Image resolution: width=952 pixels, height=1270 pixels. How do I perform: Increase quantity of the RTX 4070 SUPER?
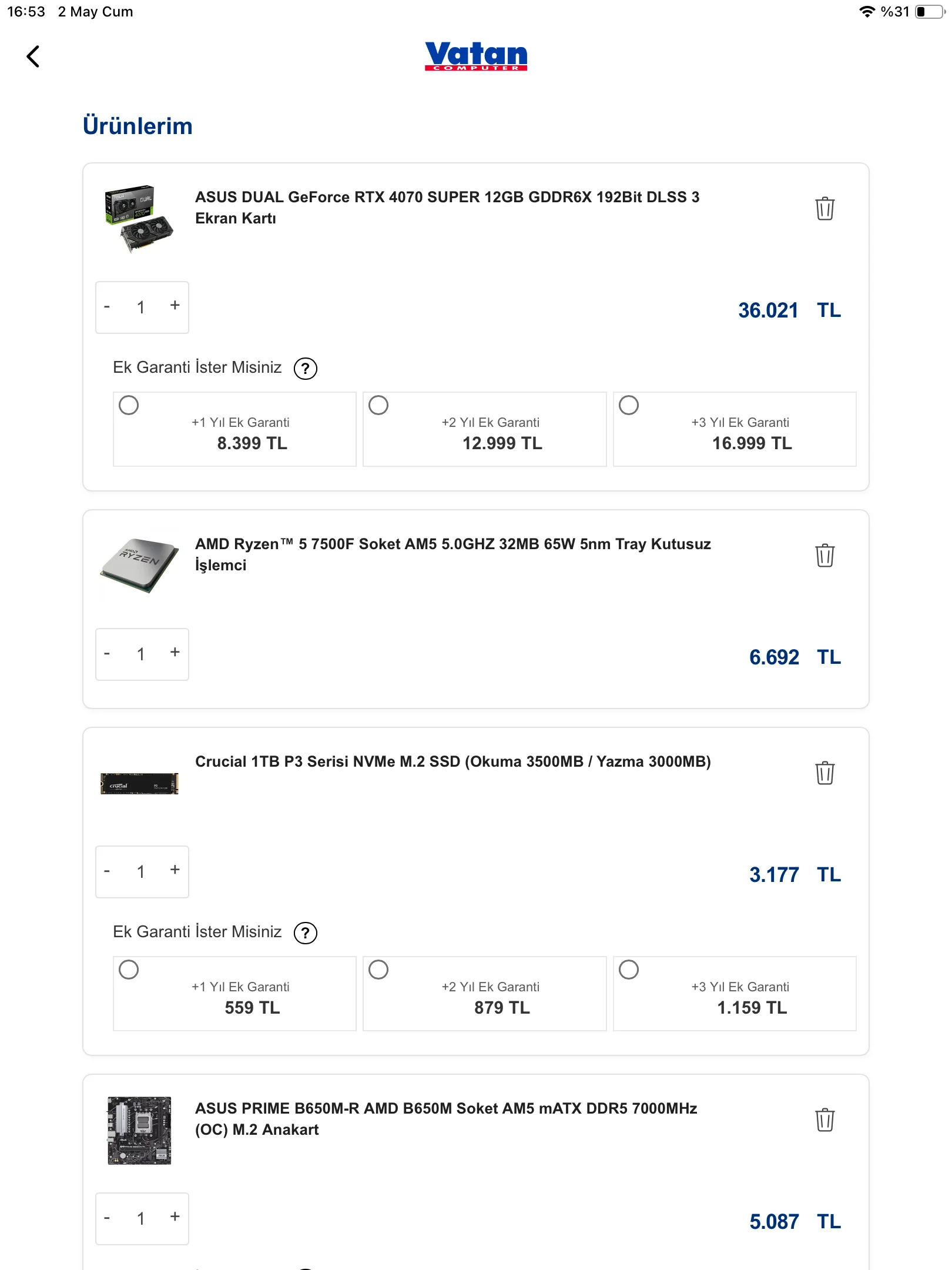point(175,305)
